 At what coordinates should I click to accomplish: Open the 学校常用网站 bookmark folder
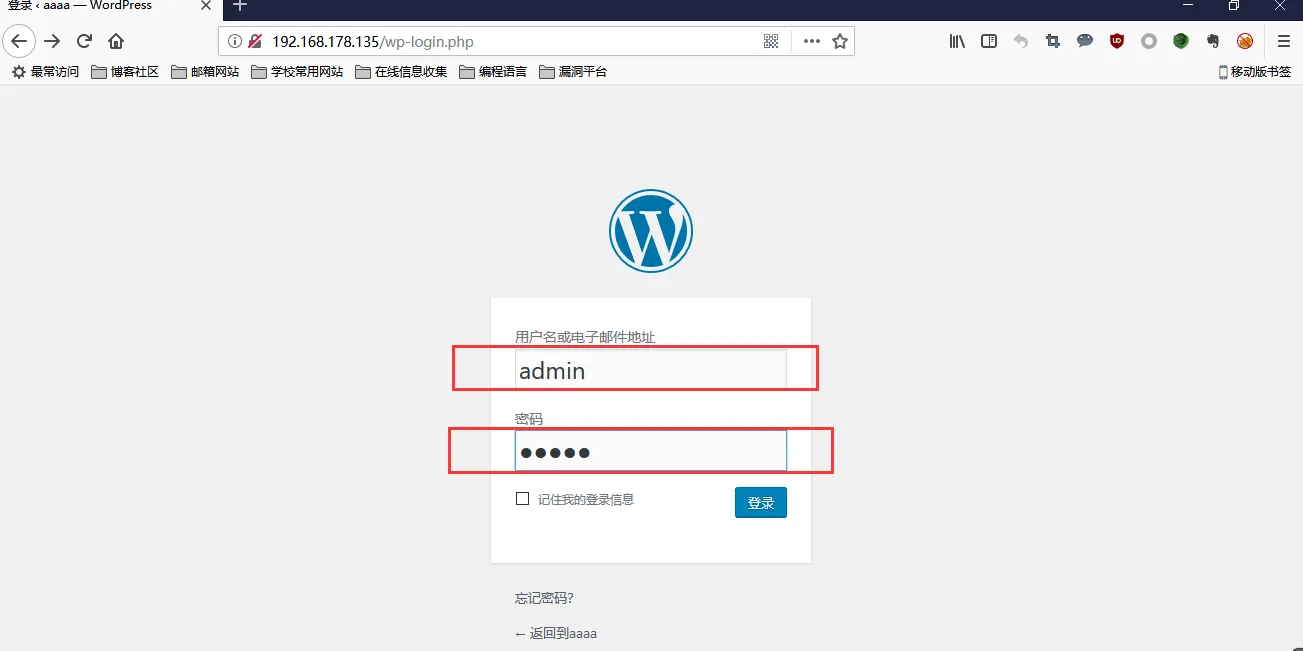pyautogui.click(x=297, y=72)
